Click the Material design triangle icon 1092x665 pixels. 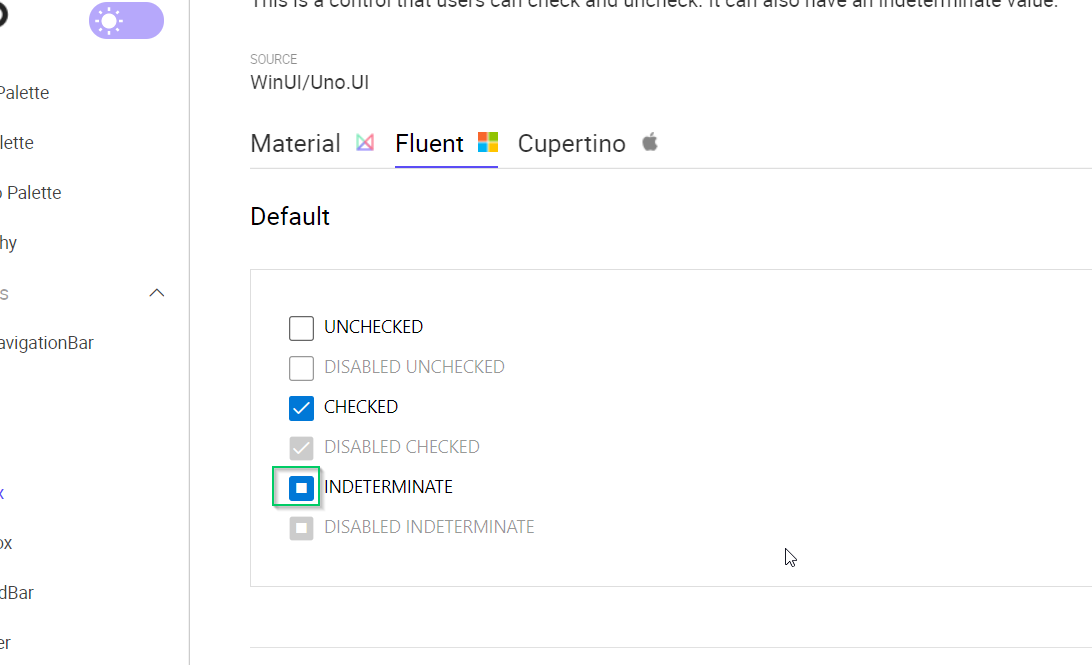(x=365, y=142)
